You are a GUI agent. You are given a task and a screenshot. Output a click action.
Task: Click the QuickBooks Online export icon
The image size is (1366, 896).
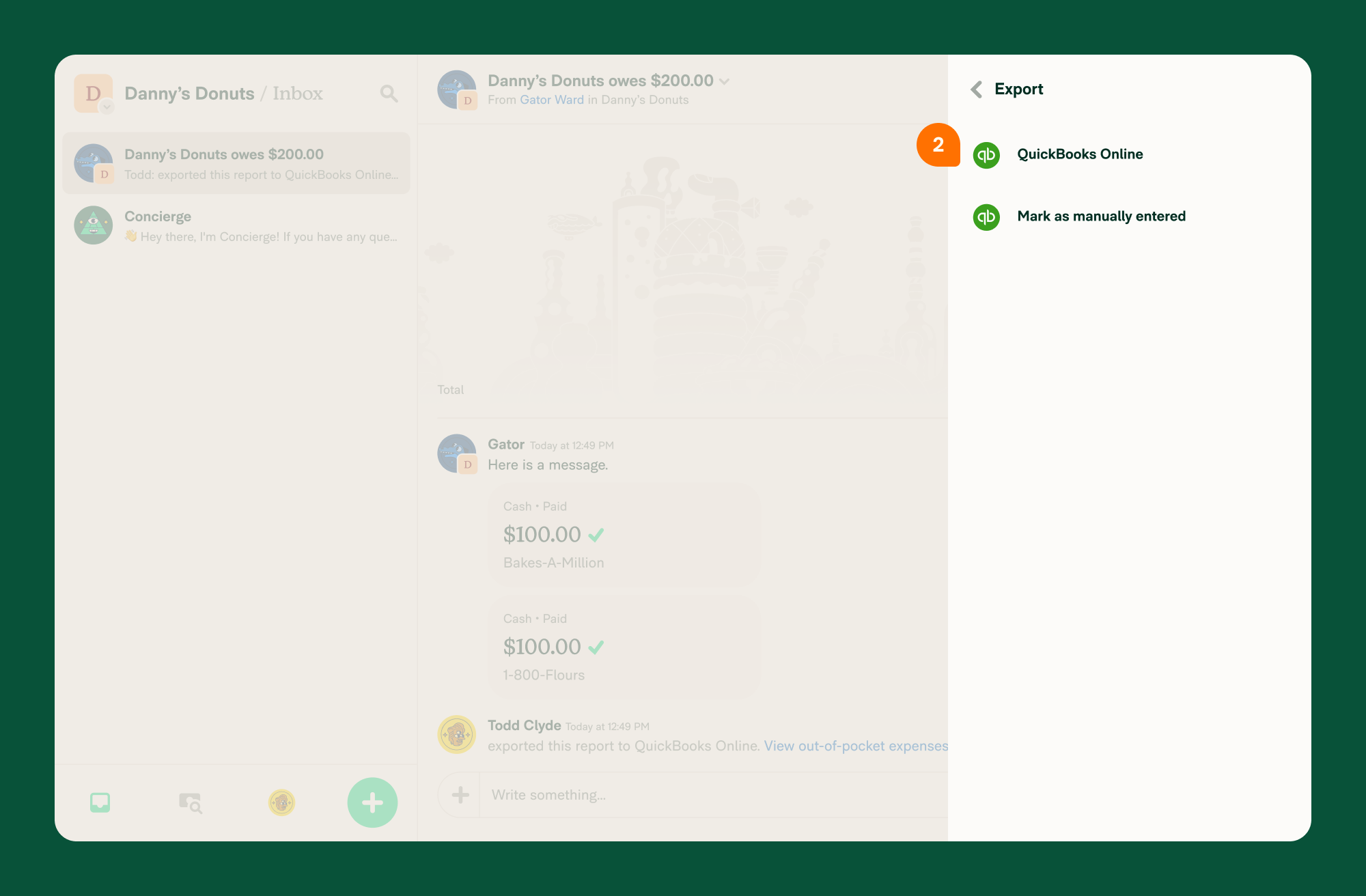[988, 154]
